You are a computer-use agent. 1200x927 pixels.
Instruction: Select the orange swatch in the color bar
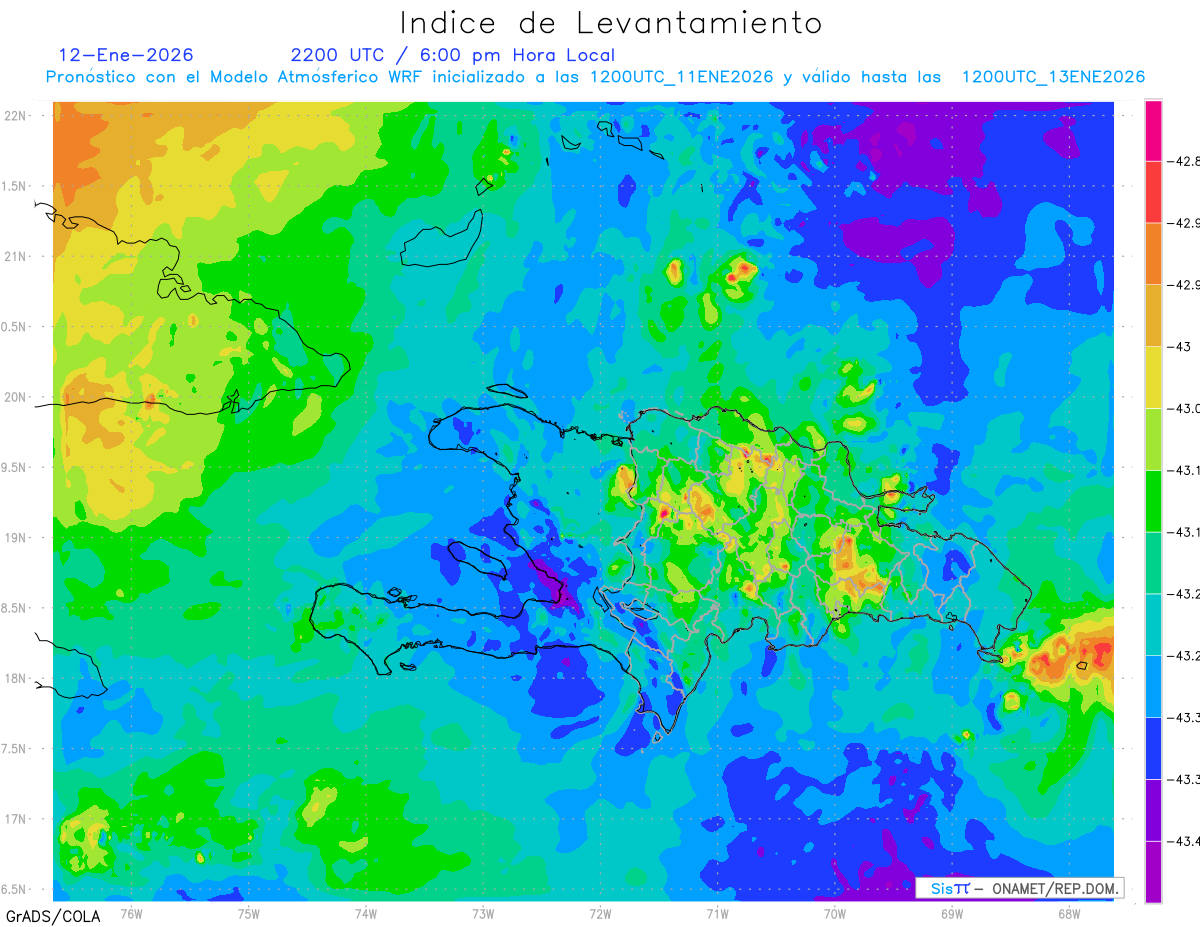click(1153, 253)
